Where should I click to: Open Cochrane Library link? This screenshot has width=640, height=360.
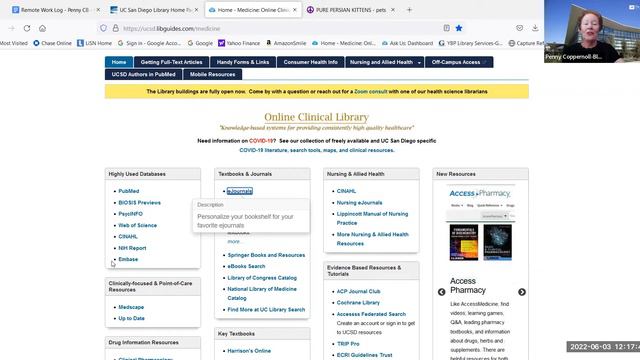358,302
